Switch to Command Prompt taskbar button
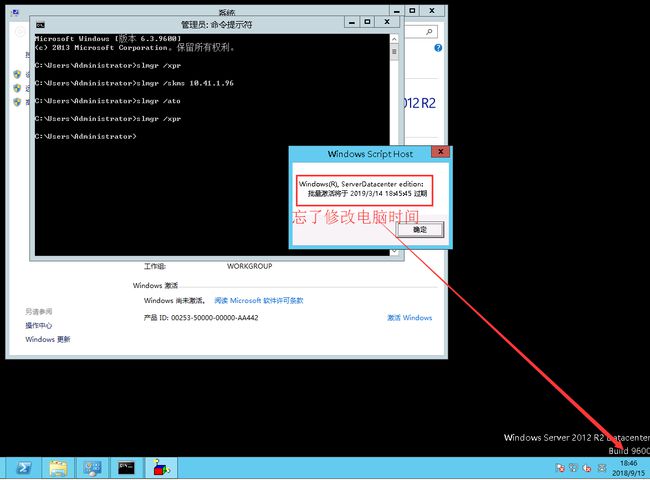 tap(126, 468)
